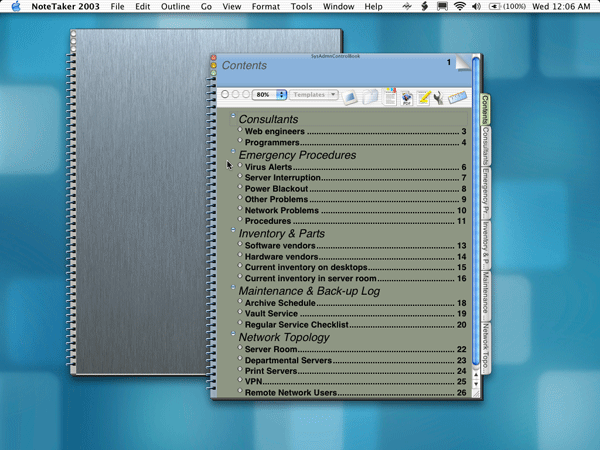Collapse the Maintenance & Back-up Log section
600x450 pixels.
pyautogui.click(x=233, y=287)
